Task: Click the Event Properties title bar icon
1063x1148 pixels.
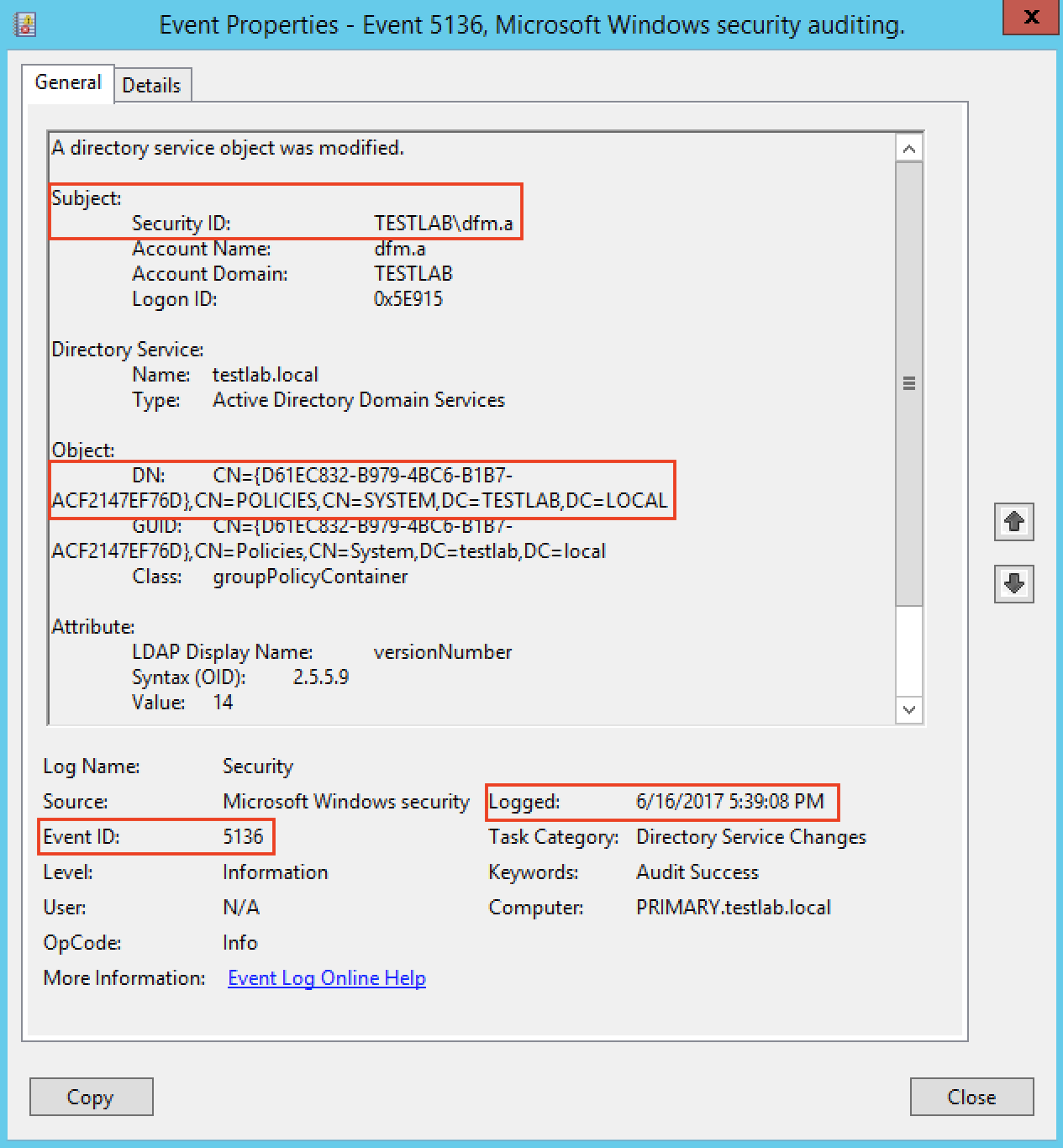Action: [26, 24]
